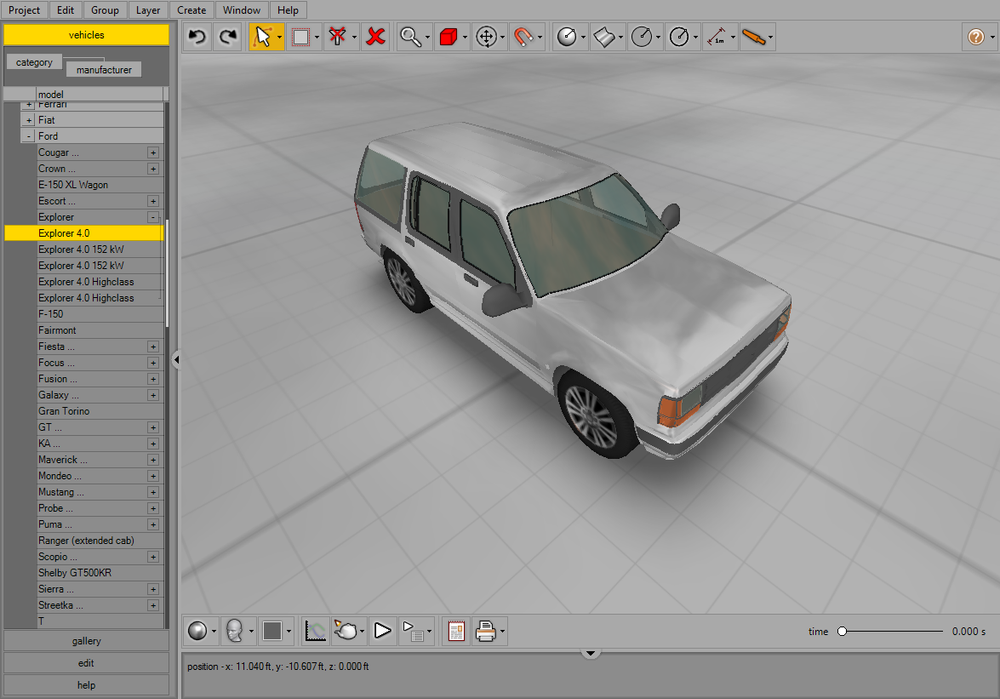Switch to the category tab
The image size is (1000, 699).
pos(34,61)
